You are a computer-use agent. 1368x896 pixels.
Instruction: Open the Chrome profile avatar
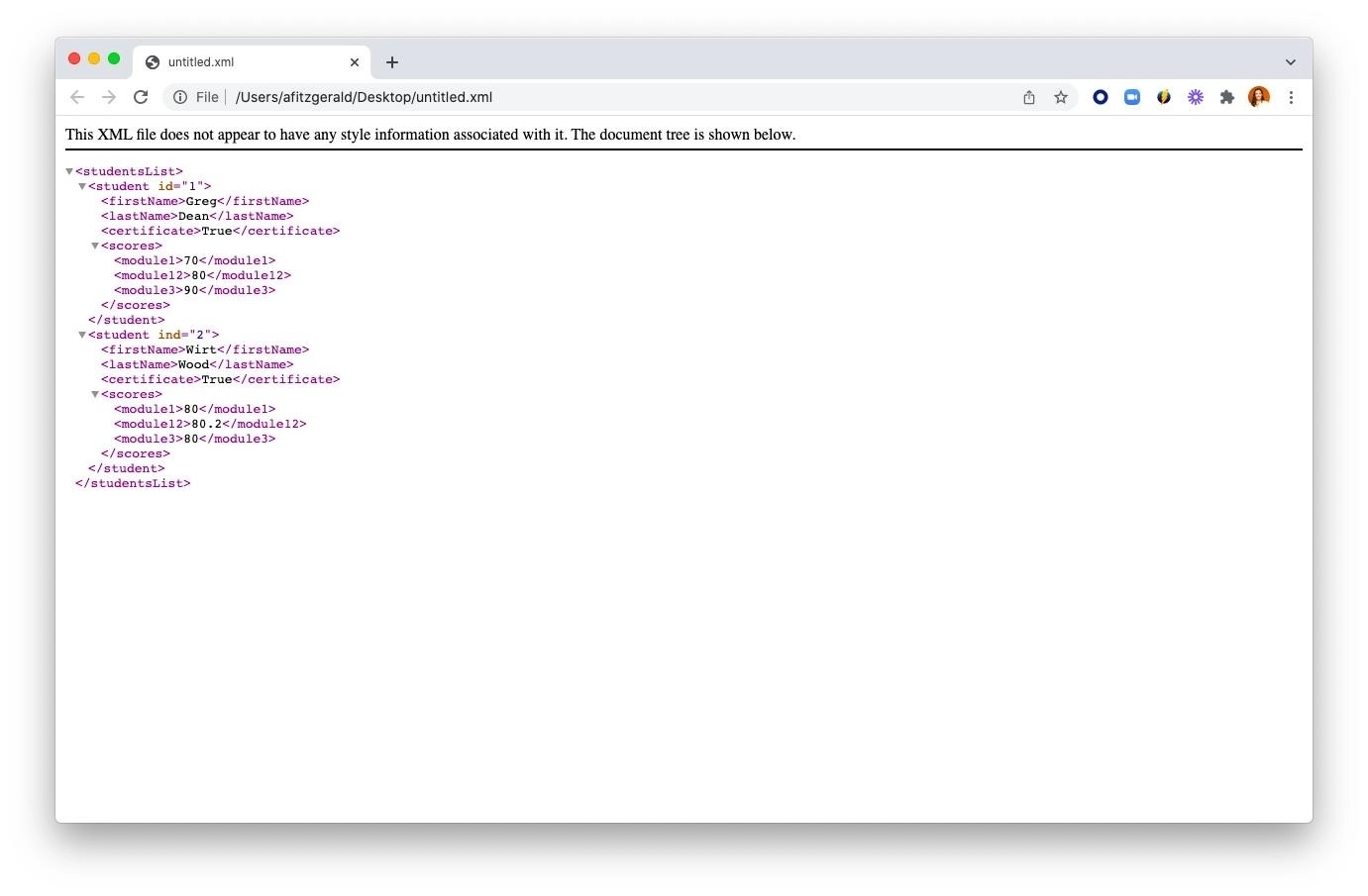tap(1259, 97)
